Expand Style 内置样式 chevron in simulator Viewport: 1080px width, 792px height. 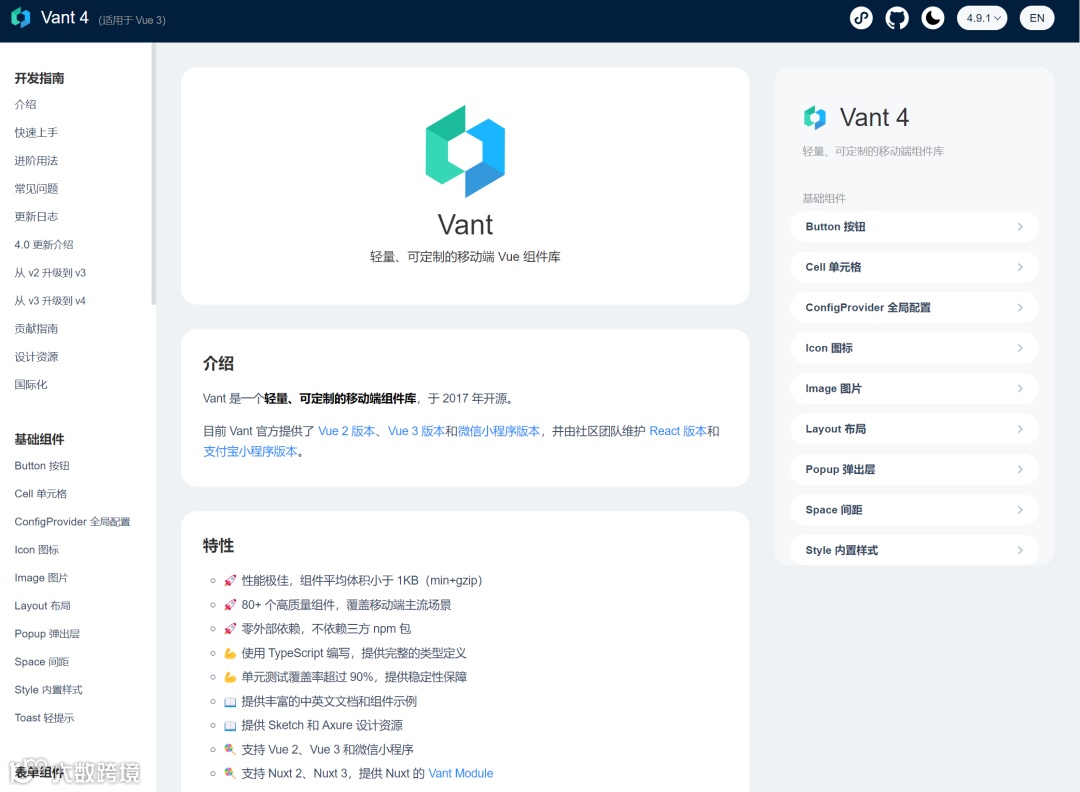point(1020,550)
